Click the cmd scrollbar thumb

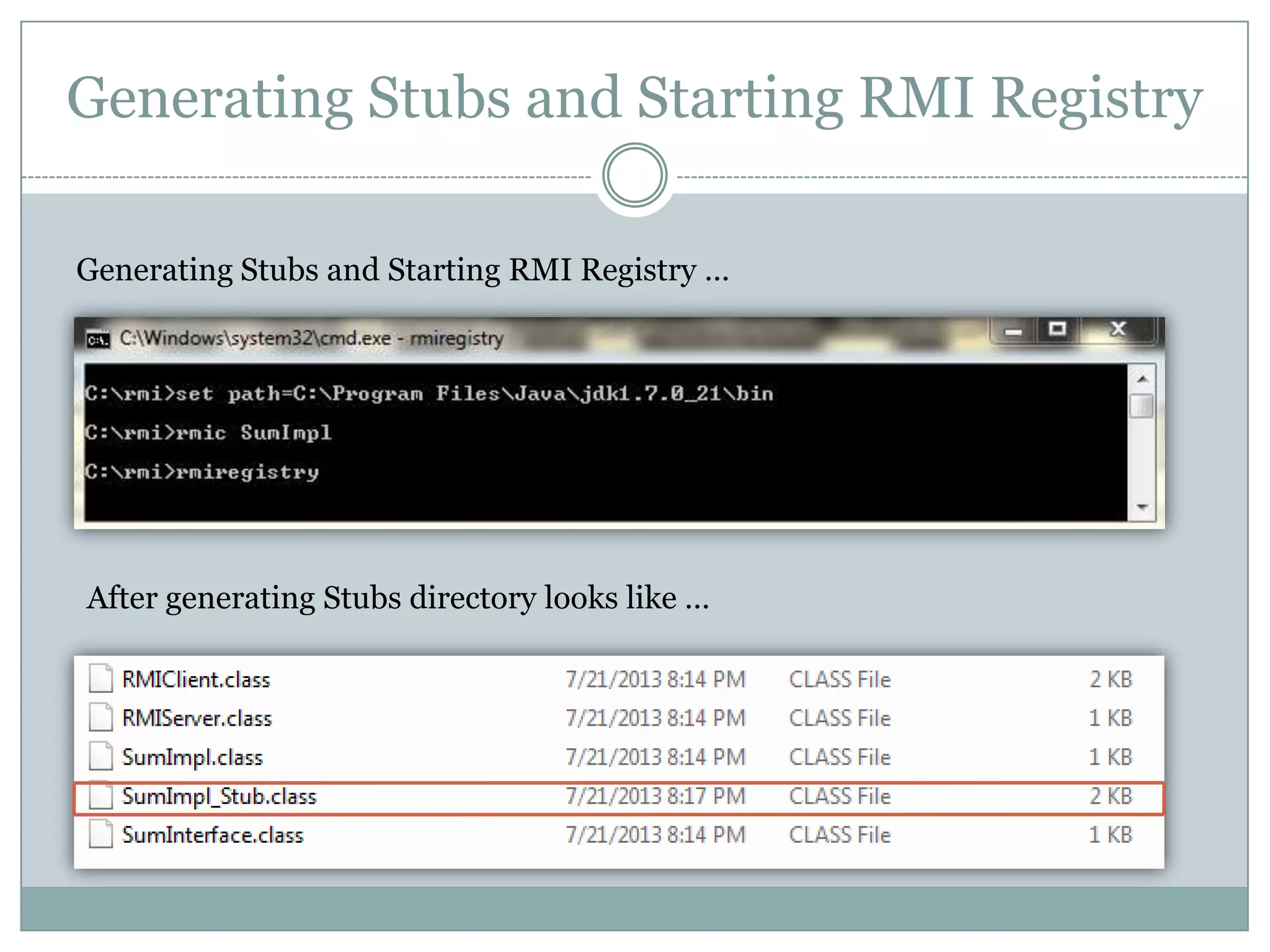[1142, 407]
